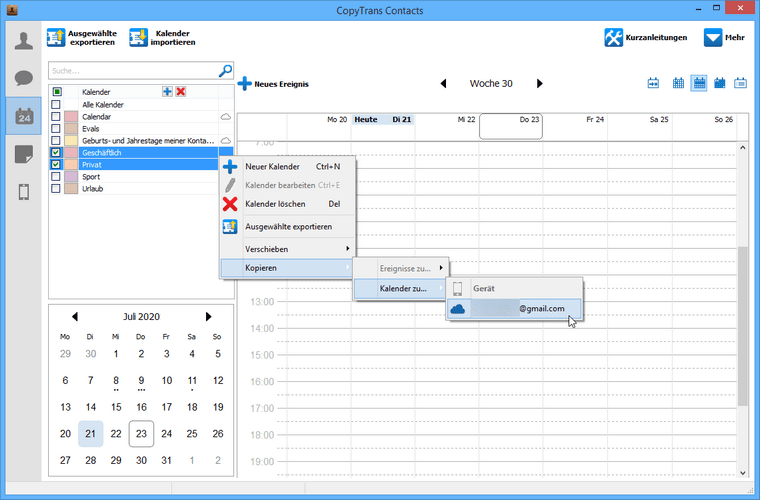Select July 9 in mini calendar
Viewport: 760px width, 500px height.
(141, 381)
